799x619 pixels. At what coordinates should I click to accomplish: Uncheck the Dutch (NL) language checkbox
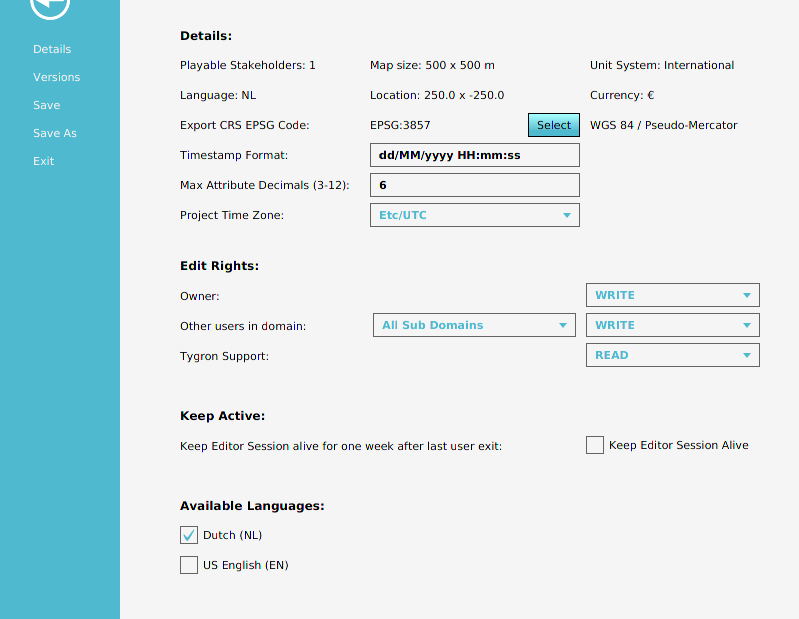coord(189,535)
